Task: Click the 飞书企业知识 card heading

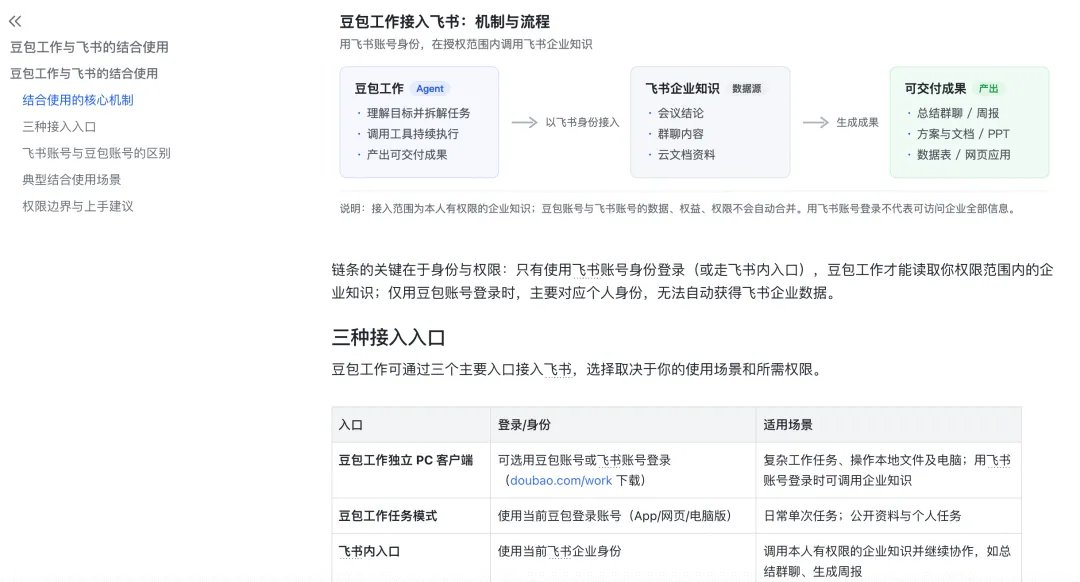Action: click(682, 89)
